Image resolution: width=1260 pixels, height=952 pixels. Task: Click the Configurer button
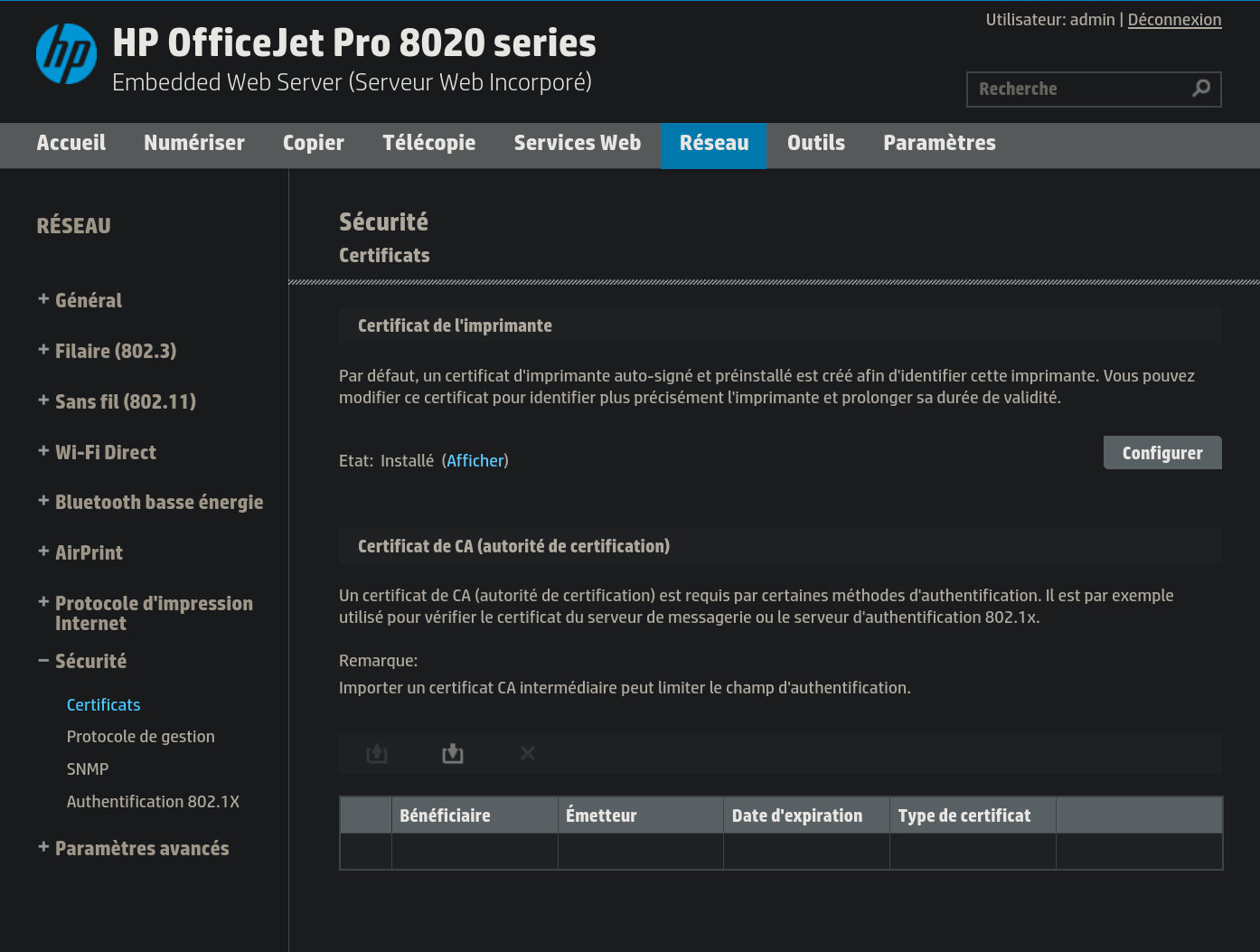click(x=1162, y=453)
